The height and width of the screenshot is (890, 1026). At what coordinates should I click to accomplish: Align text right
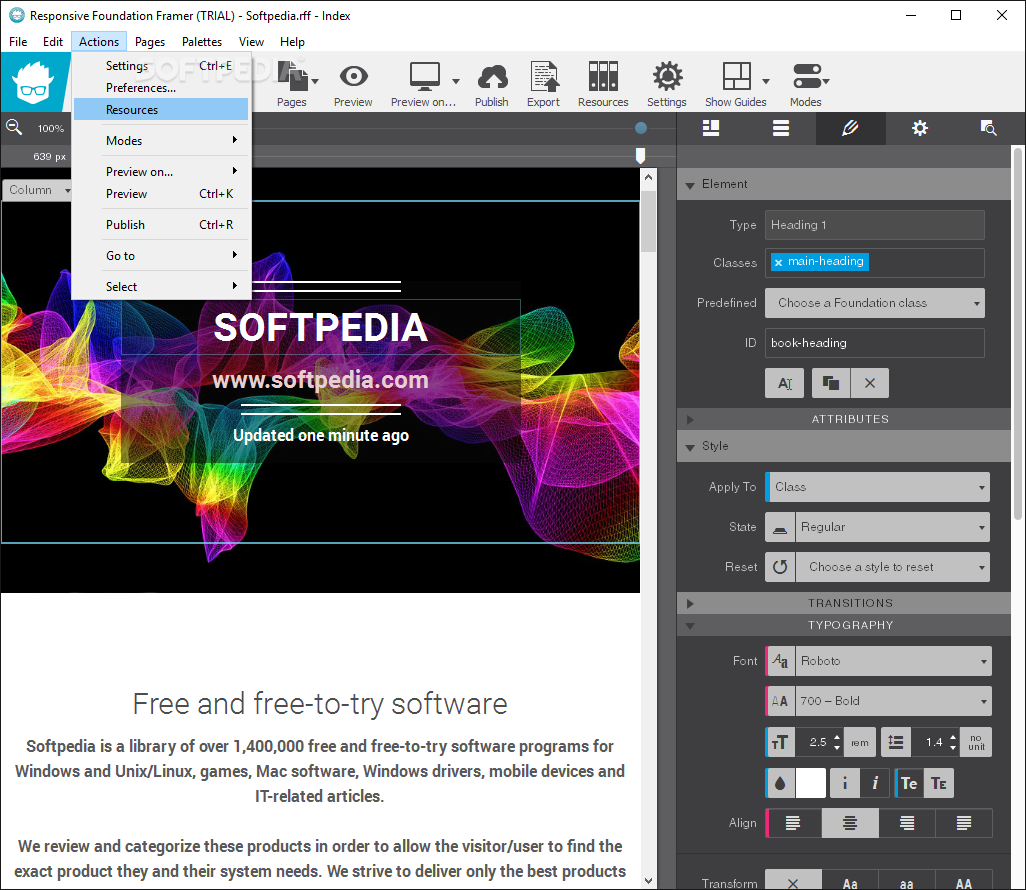(907, 823)
